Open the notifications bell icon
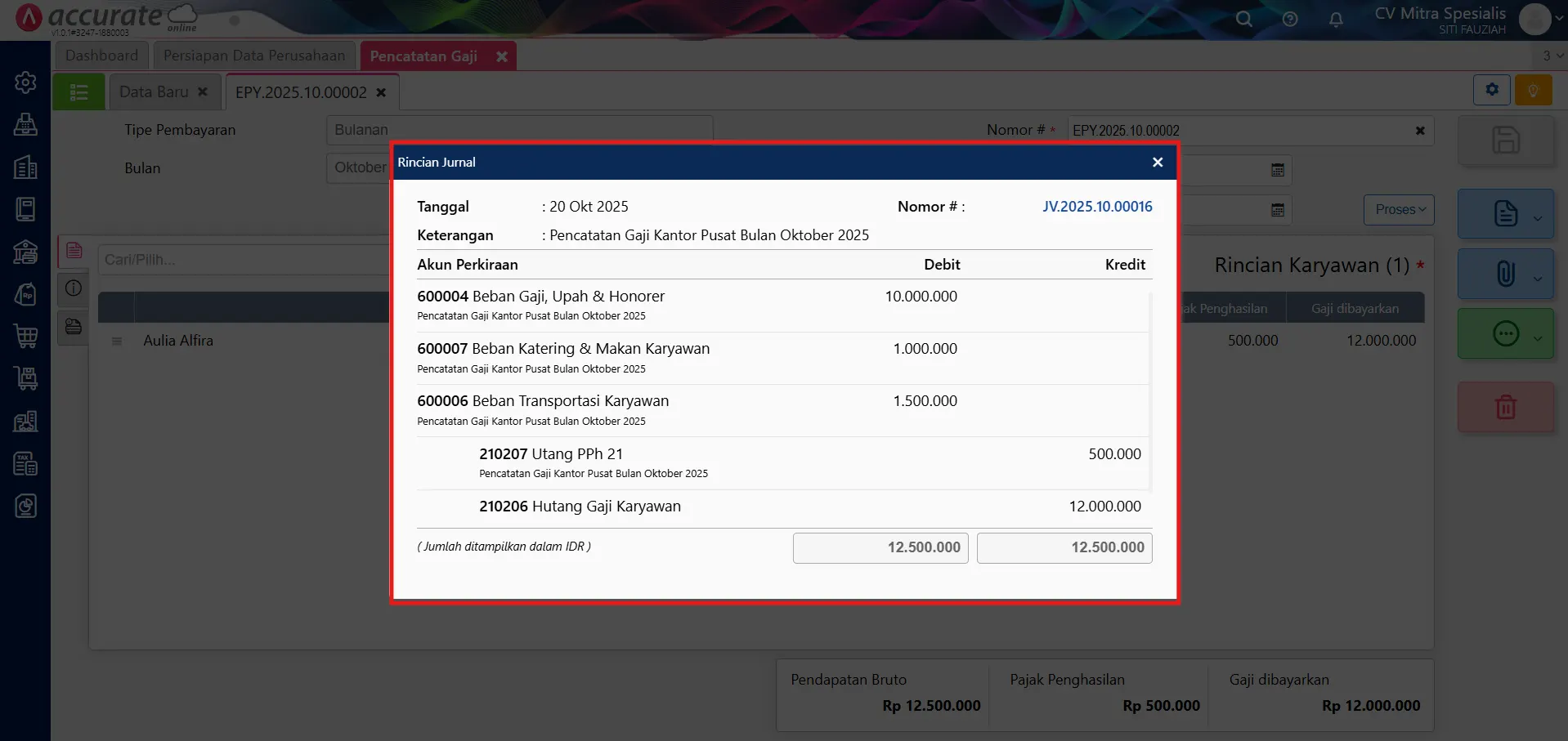This screenshot has width=1568, height=741. [x=1336, y=19]
